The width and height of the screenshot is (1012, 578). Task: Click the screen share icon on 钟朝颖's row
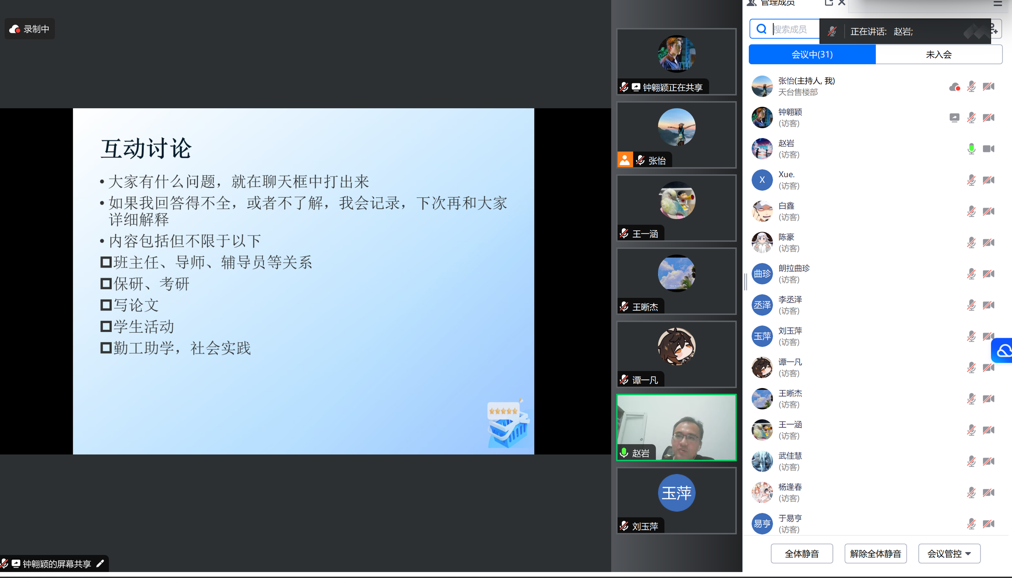coord(954,118)
